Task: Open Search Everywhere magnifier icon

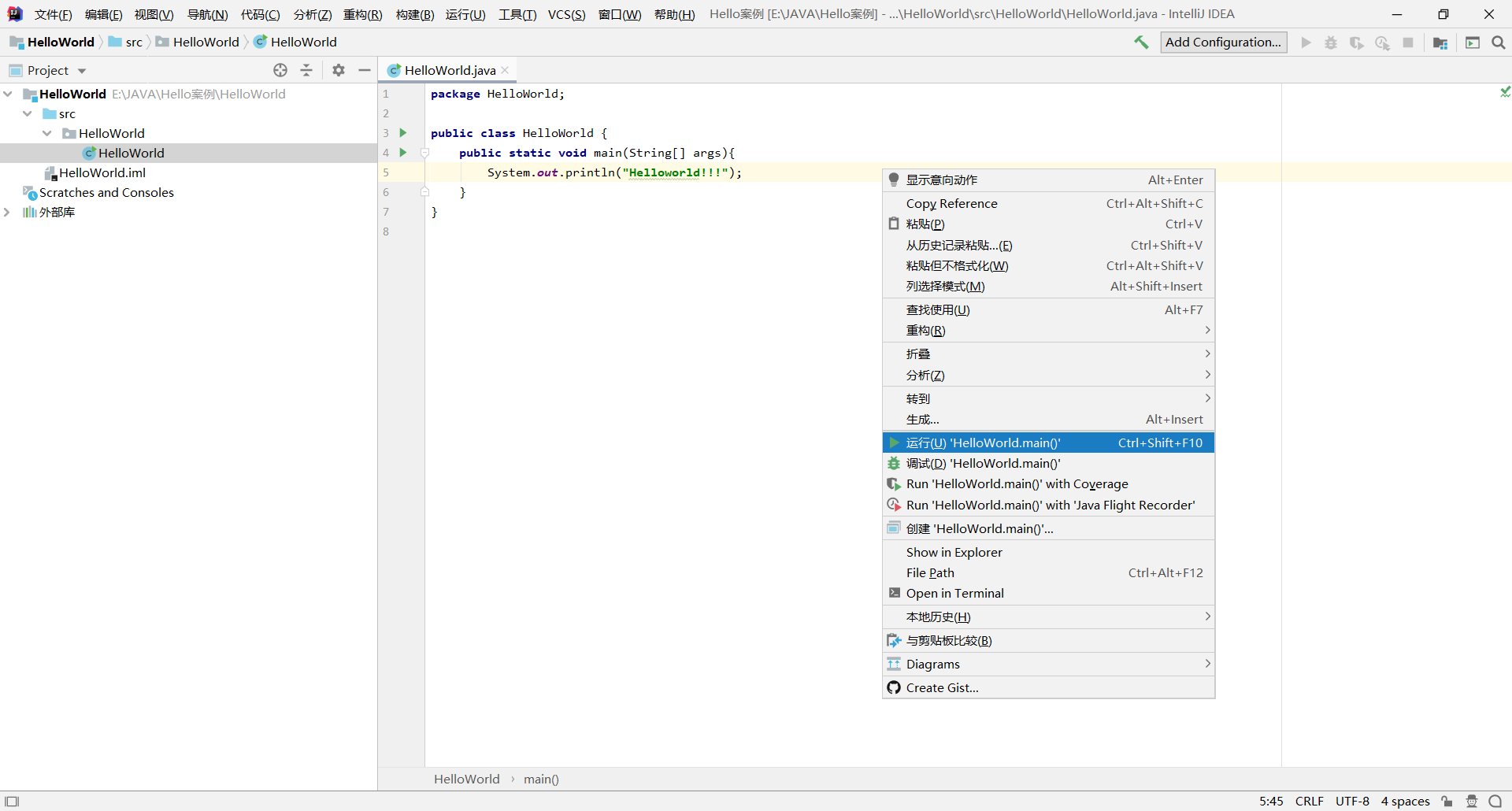Action: (x=1499, y=43)
